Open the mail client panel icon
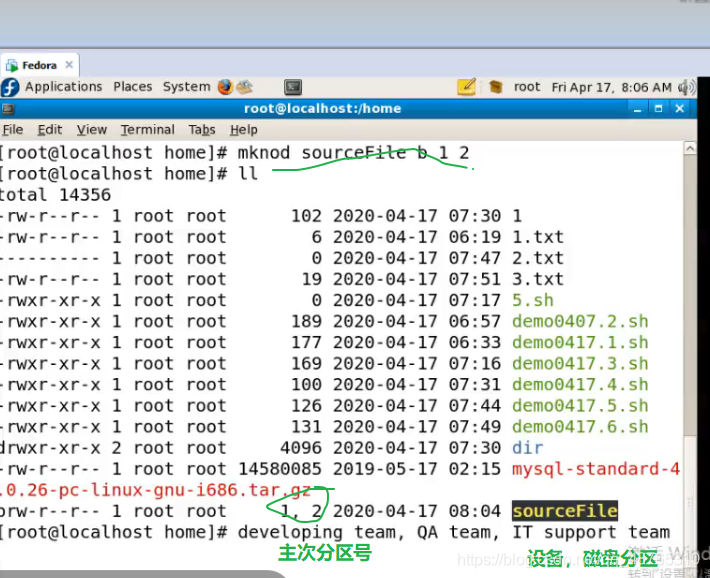 [245, 87]
